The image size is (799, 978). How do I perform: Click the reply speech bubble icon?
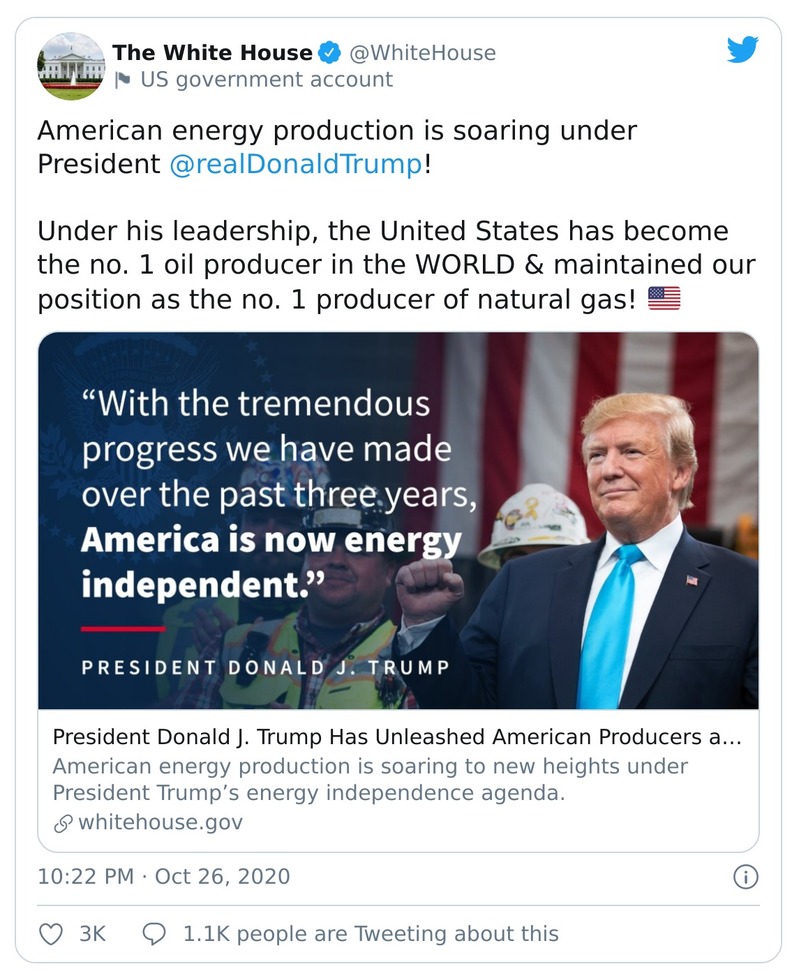click(154, 932)
